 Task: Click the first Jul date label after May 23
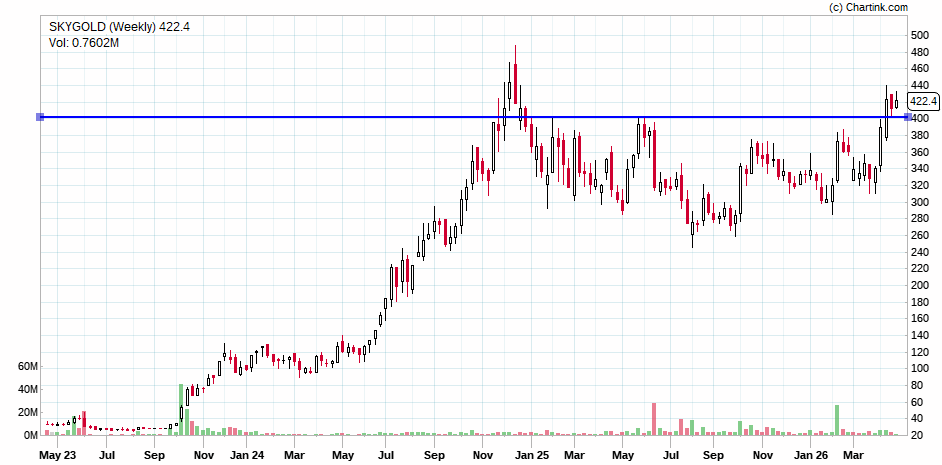tap(107, 455)
